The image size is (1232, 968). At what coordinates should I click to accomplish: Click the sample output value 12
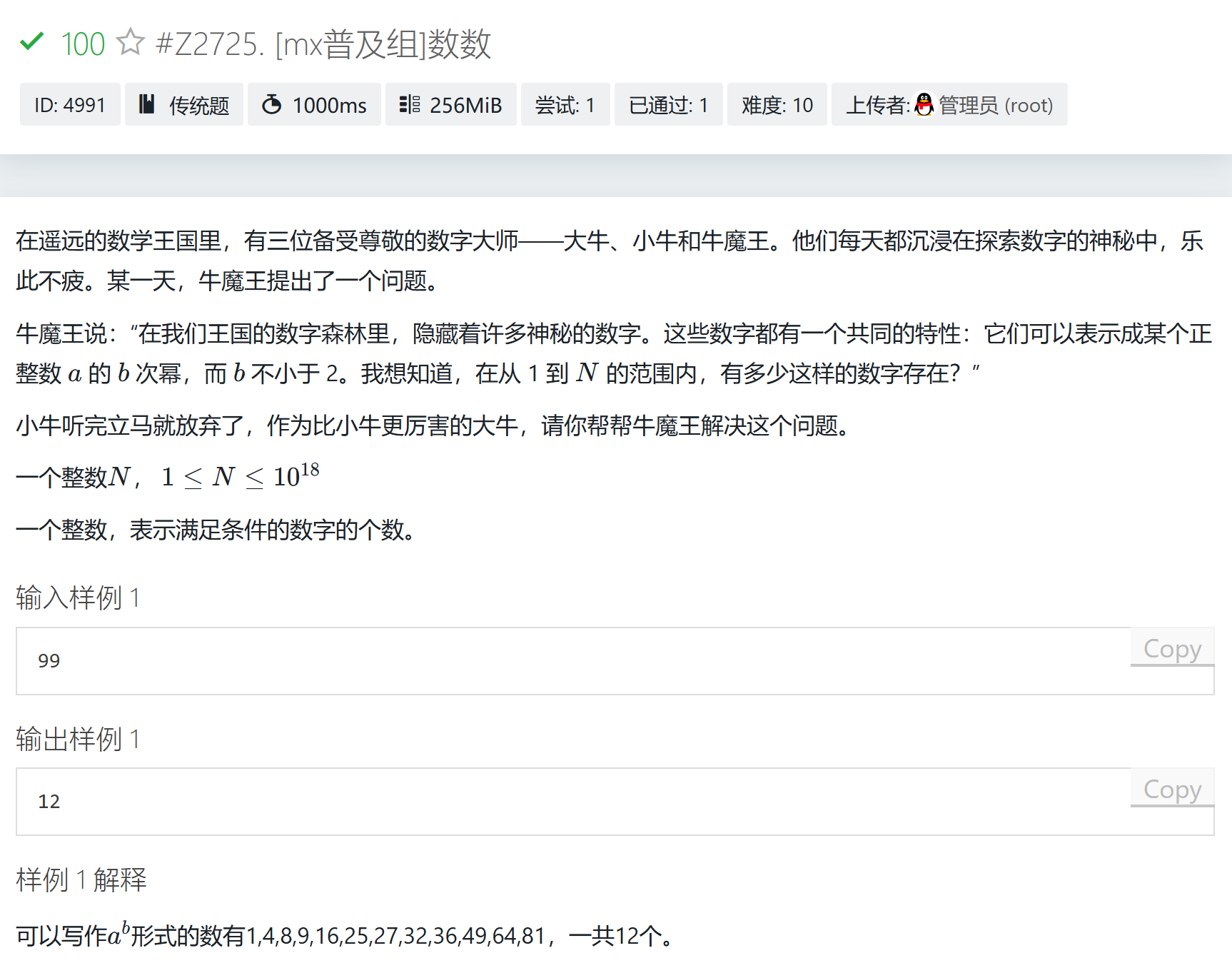49,801
